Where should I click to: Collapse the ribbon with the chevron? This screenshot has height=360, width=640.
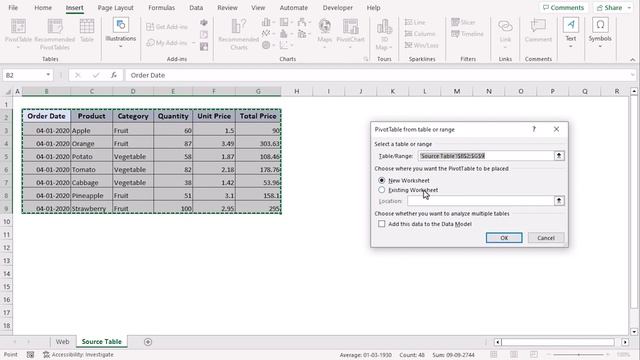(632, 60)
